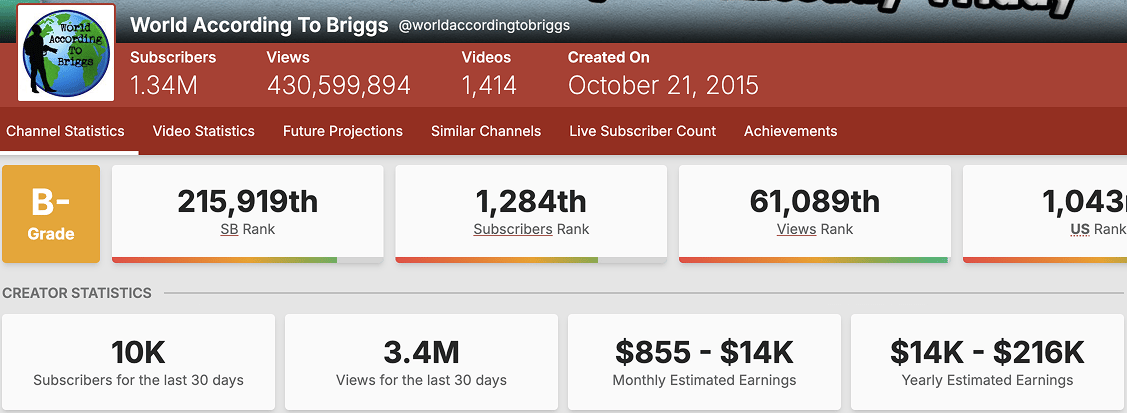This screenshot has width=1127, height=413.
Task: Click the World According To Briggs channel title
Action: pyautogui.click(x=259, y=25)
